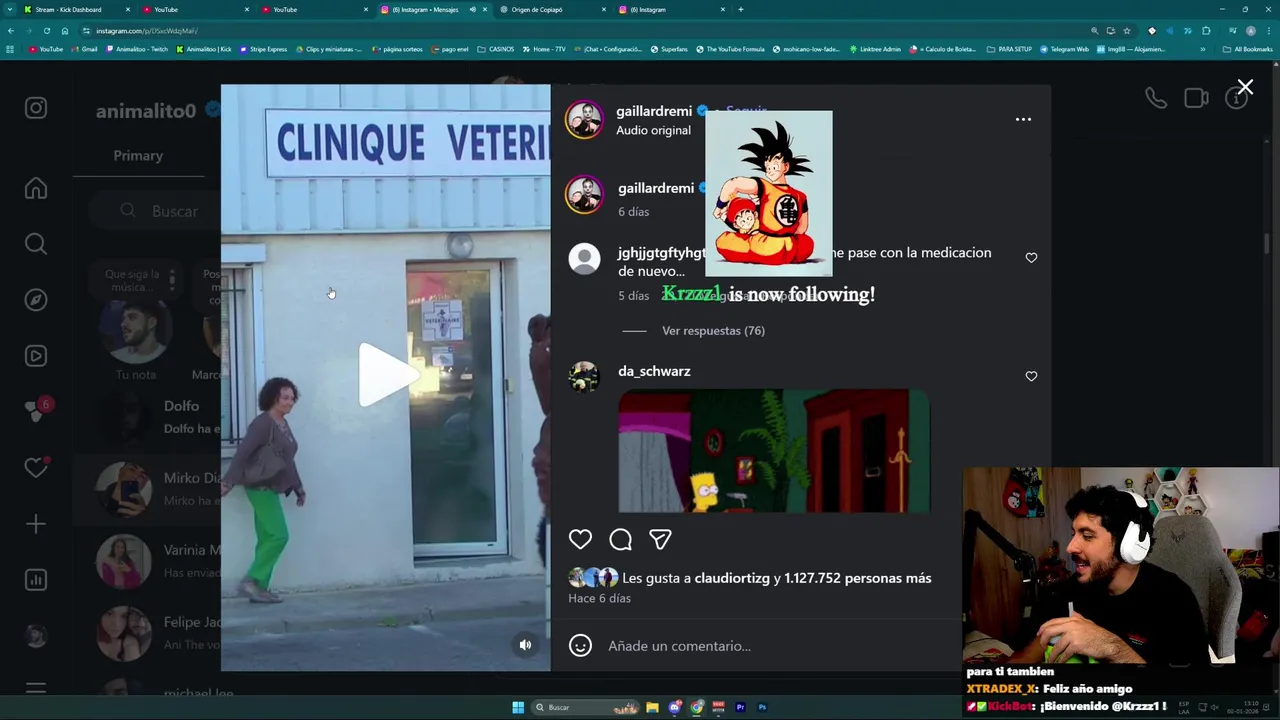Expand Ver respuestas (76)

point(713,331)
